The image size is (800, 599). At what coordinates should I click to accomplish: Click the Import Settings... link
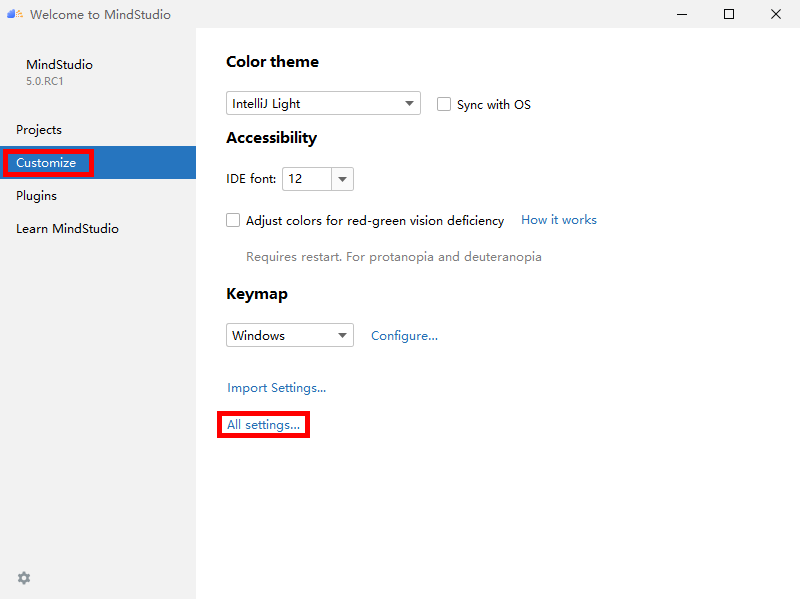tap(277, 388)
